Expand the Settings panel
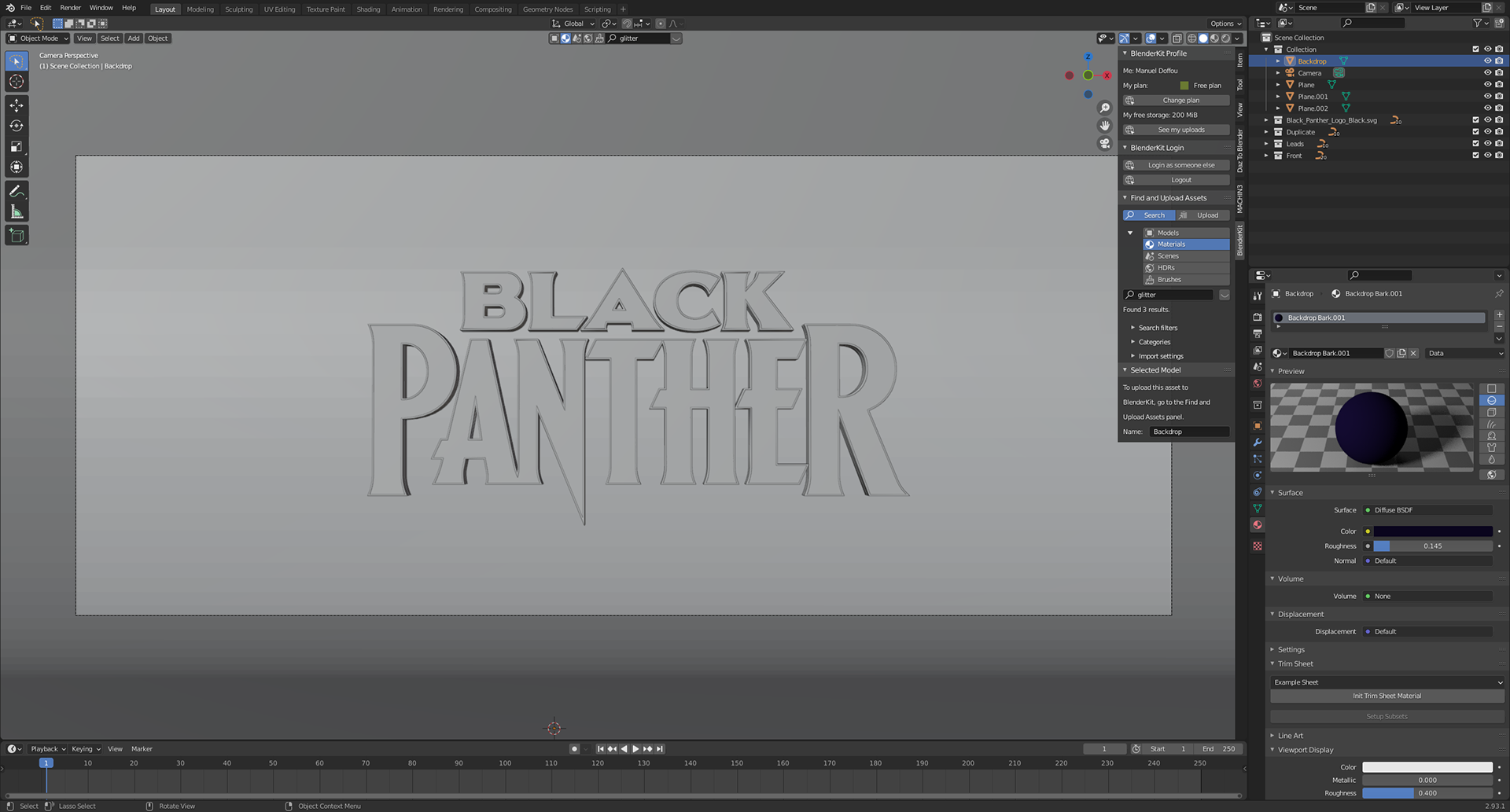 pos(1291,649)
